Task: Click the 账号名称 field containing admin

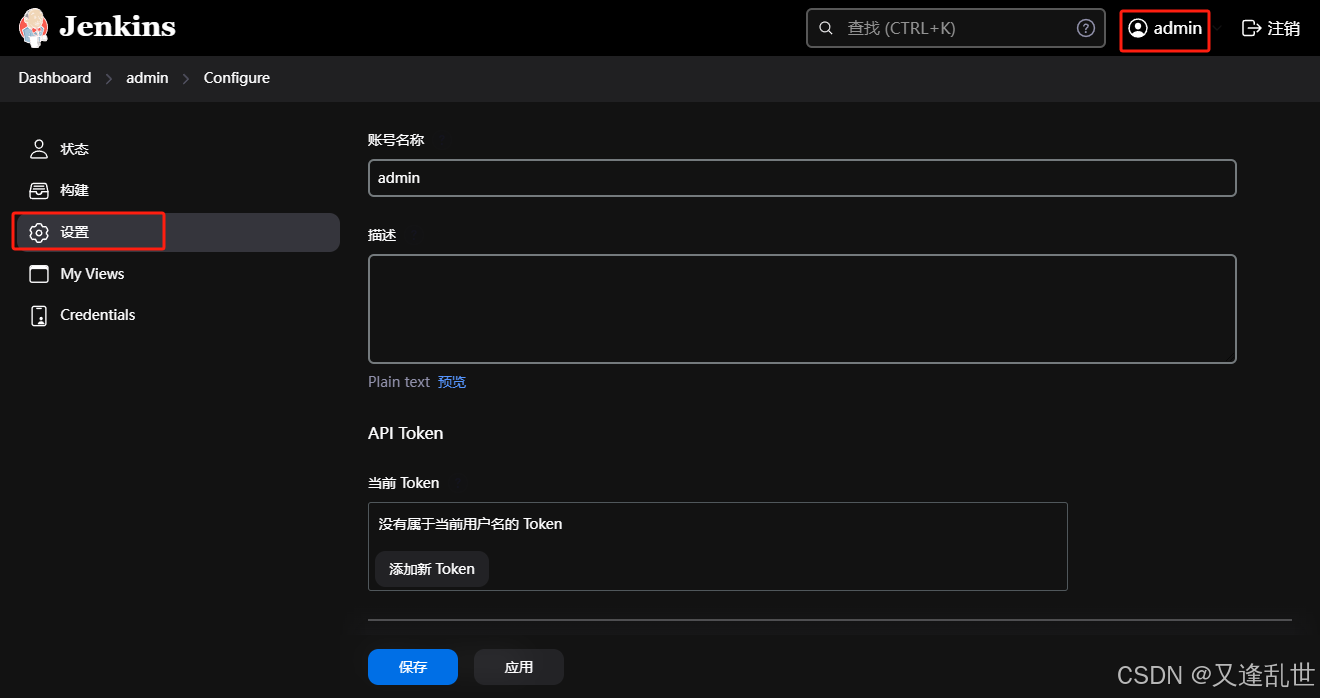Action: tap(802, 178)
